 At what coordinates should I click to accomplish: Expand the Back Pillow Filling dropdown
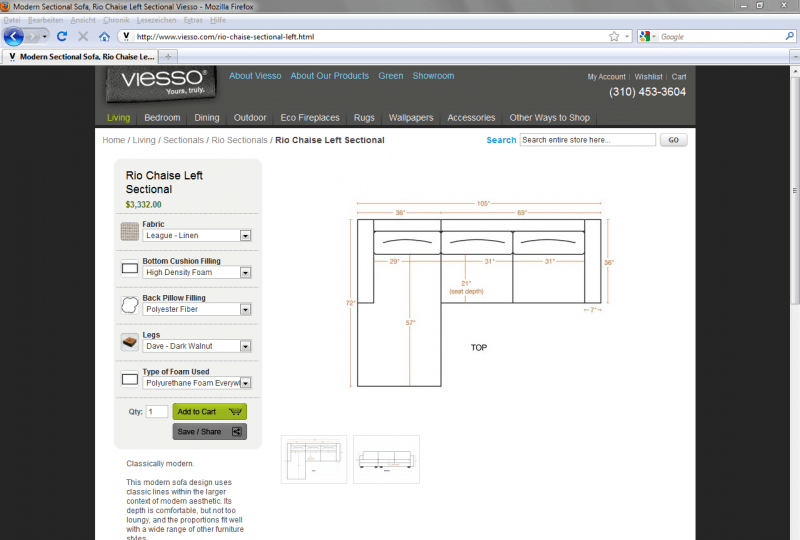pos(245,309)
